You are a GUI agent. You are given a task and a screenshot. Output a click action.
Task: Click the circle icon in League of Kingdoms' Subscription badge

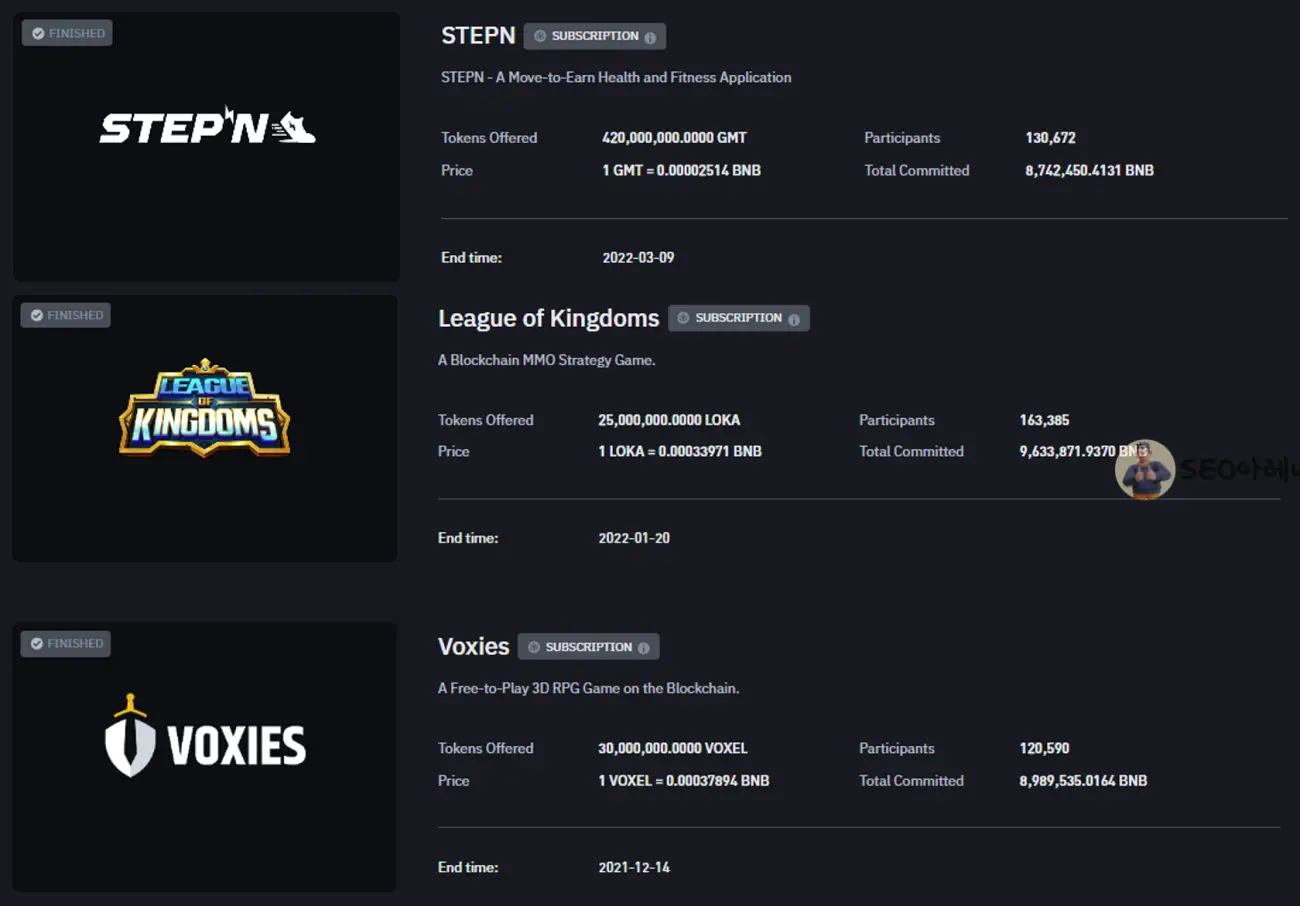[684, 318]
